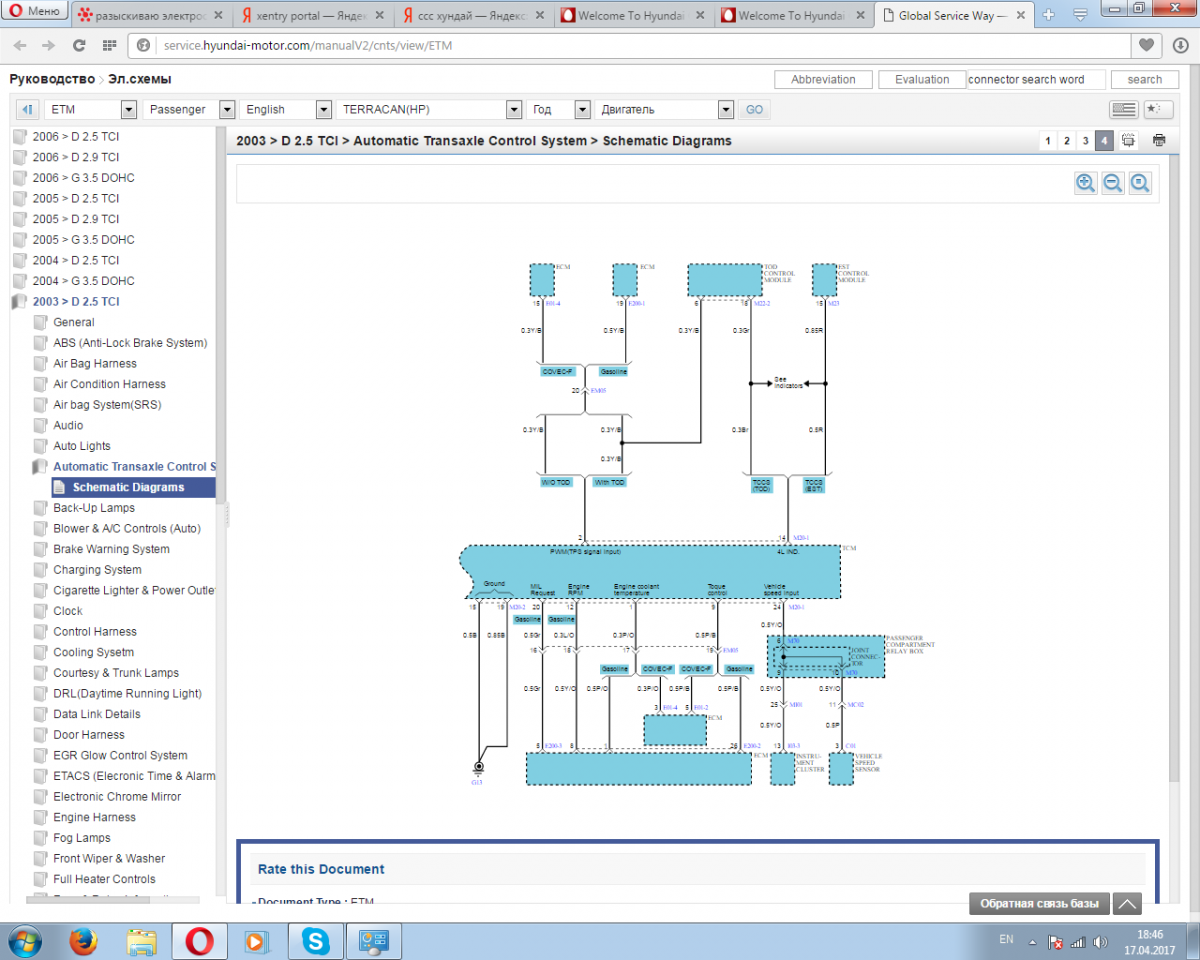Reload the current browser page
This screenshot has height=960, width=1200.
(x=79, y=46)
